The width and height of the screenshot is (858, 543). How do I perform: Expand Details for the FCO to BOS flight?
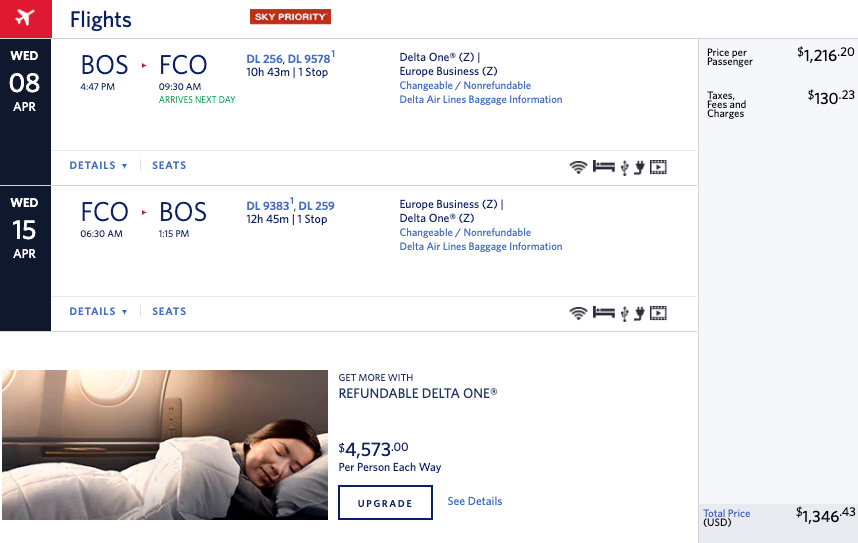coord(98,312)
